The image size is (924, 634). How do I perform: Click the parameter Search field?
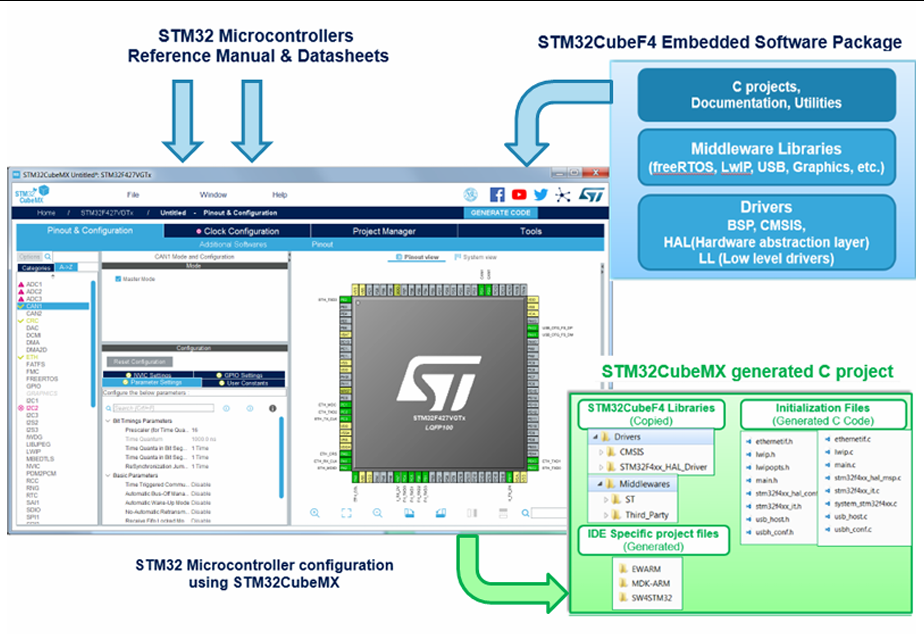[163, 408]
